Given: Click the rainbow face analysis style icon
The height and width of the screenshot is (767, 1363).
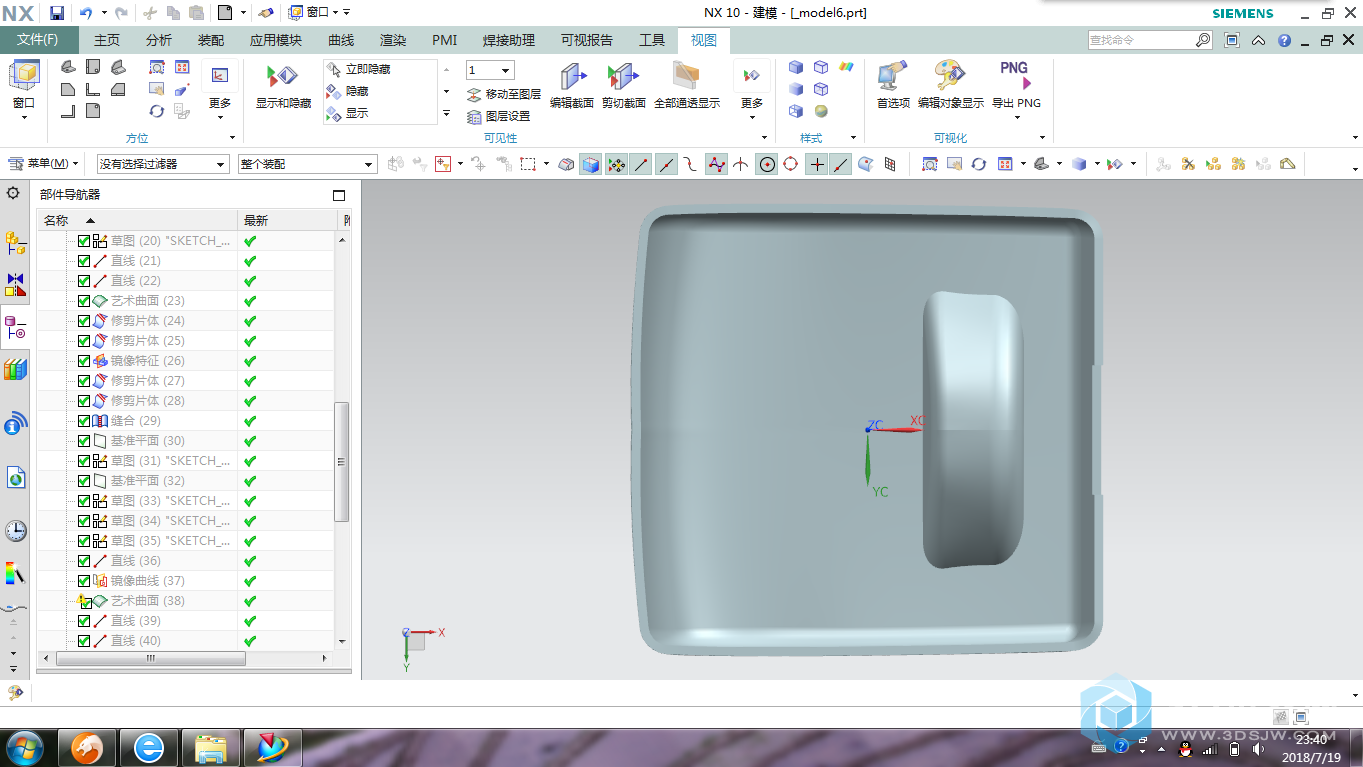Looking at the screenshot, I should tap(846, 67).
